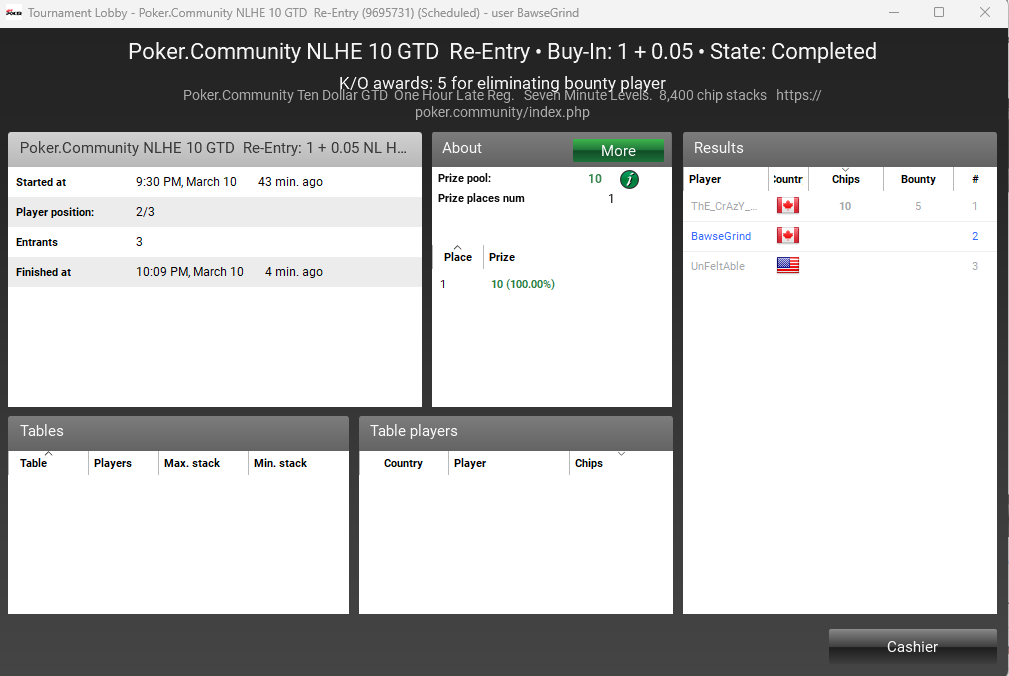The width and height of the screenshot is (1009, 676).
Task: Select the ThE_CrAzY_ player row
Action: 840,206
